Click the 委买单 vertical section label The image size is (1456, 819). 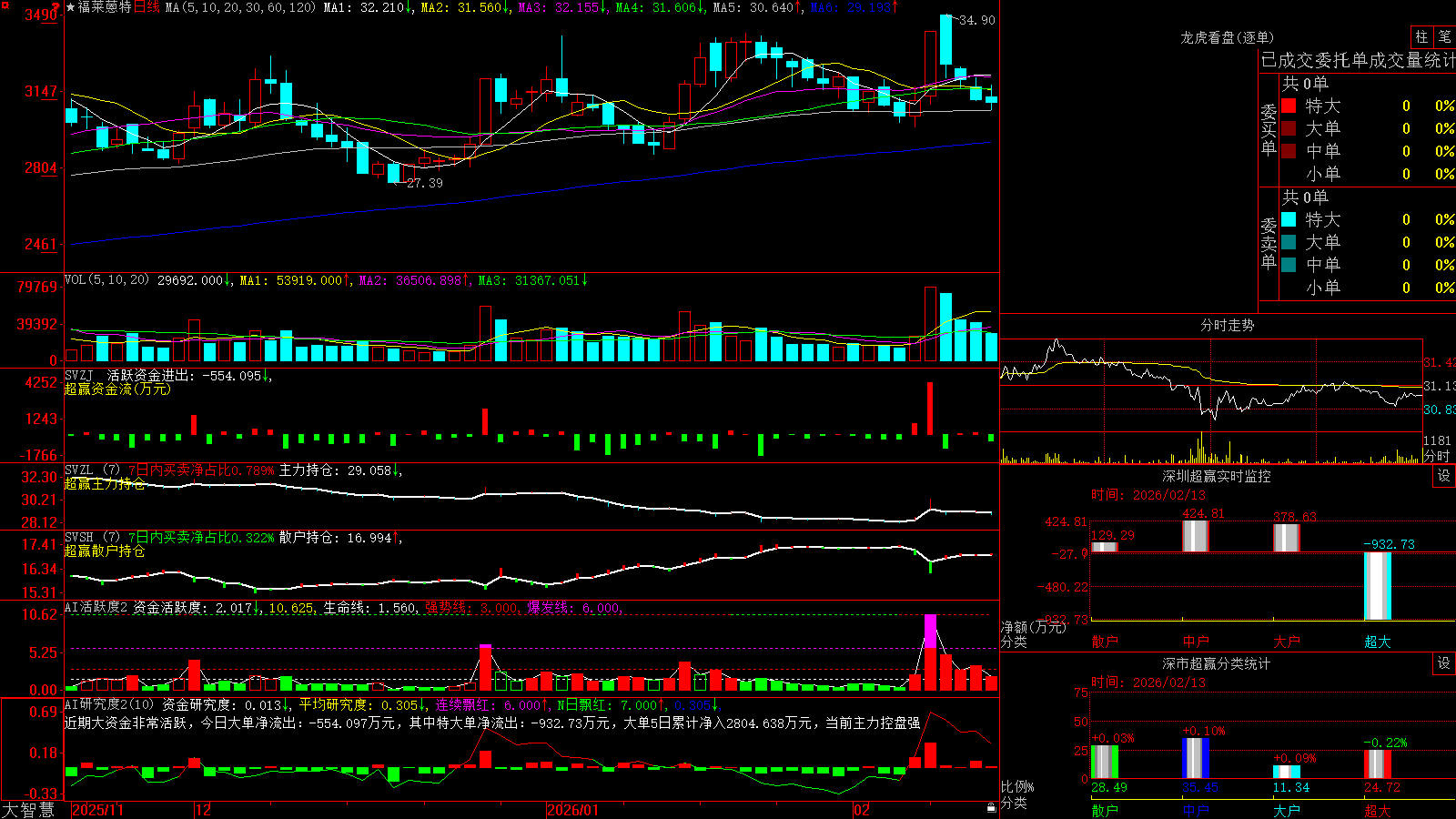[1269, 130]
